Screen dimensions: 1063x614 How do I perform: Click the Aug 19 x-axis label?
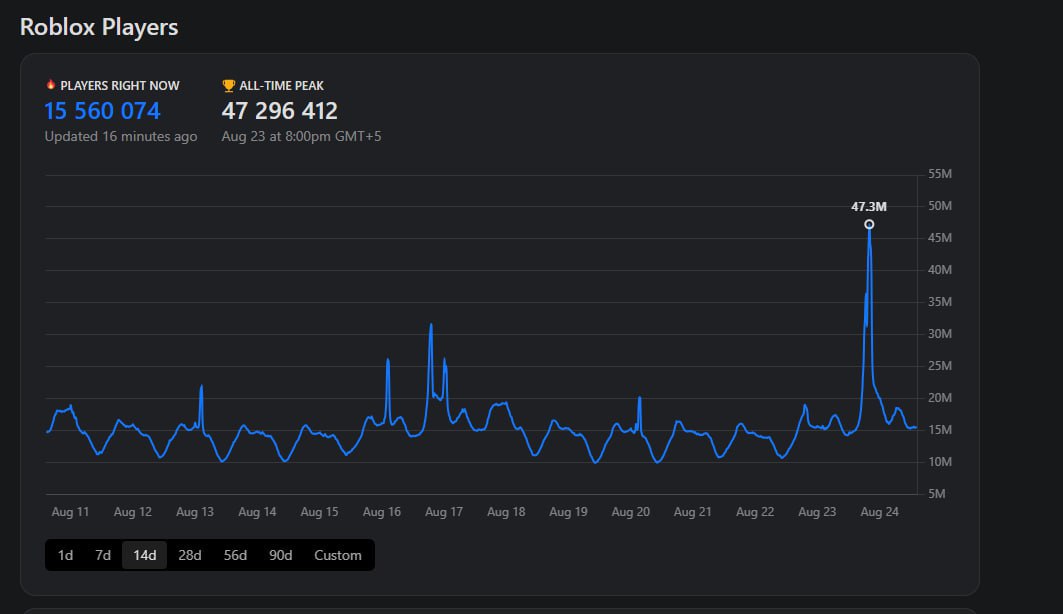pos(568,512)
